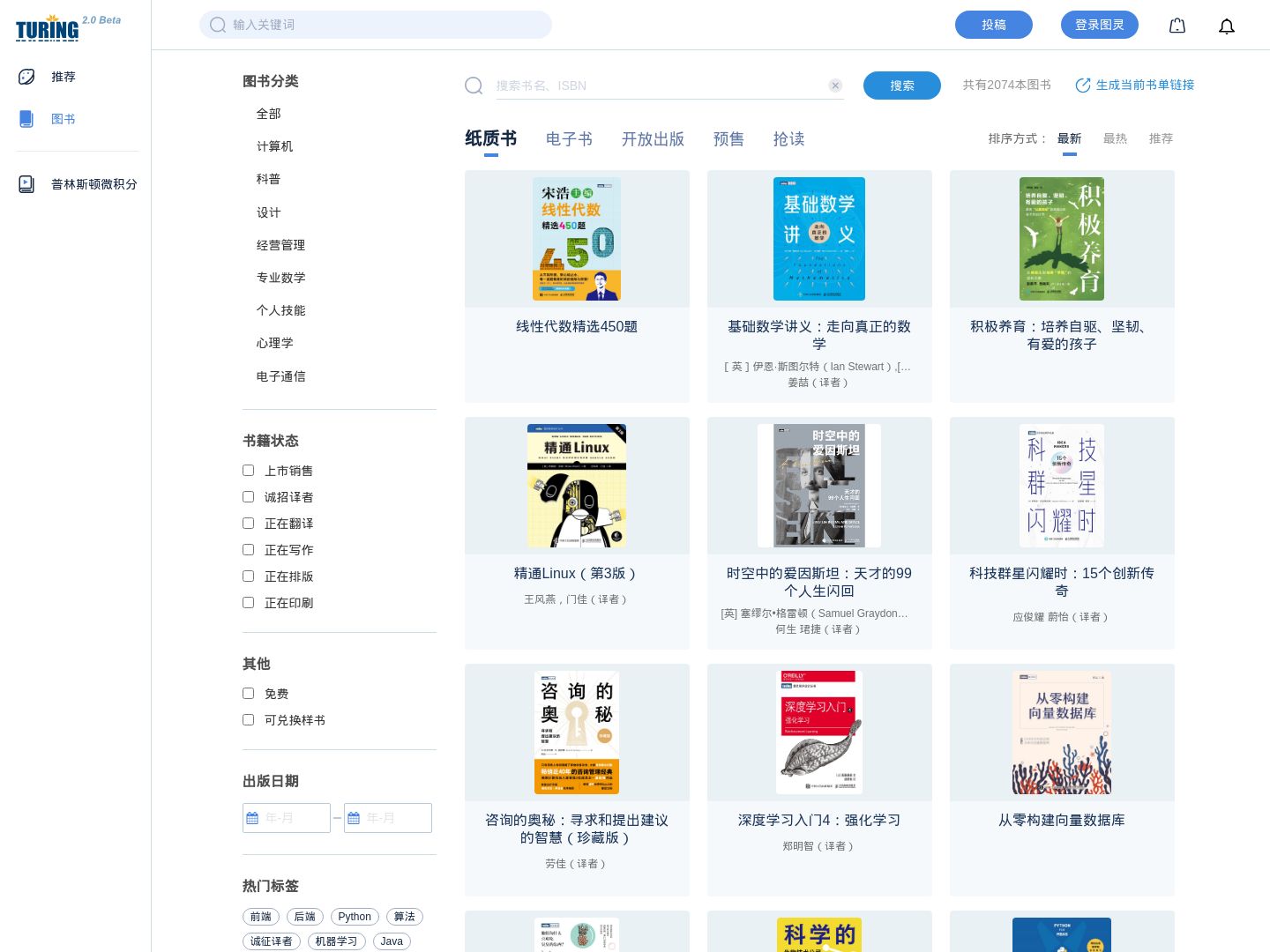
Task: Click the Python tag
Action: [355, 917]
